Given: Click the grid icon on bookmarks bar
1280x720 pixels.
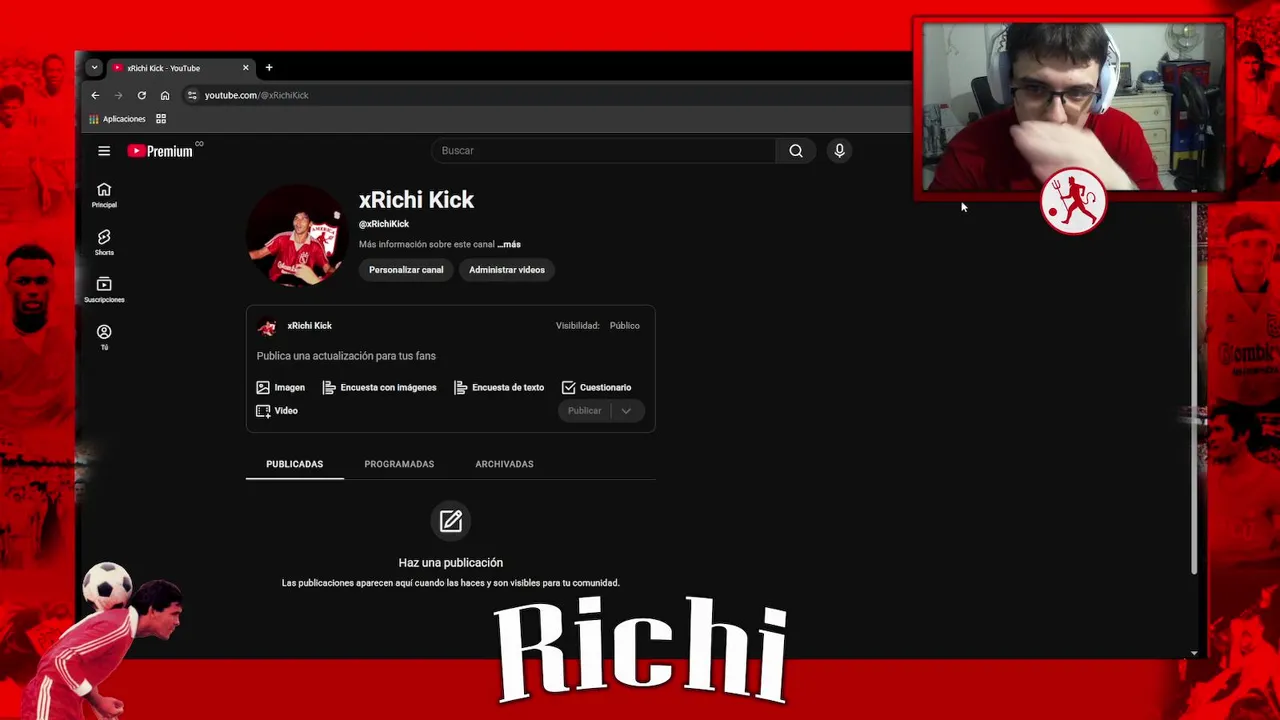Looking at the screenshot, I should [x=161, y=119].
